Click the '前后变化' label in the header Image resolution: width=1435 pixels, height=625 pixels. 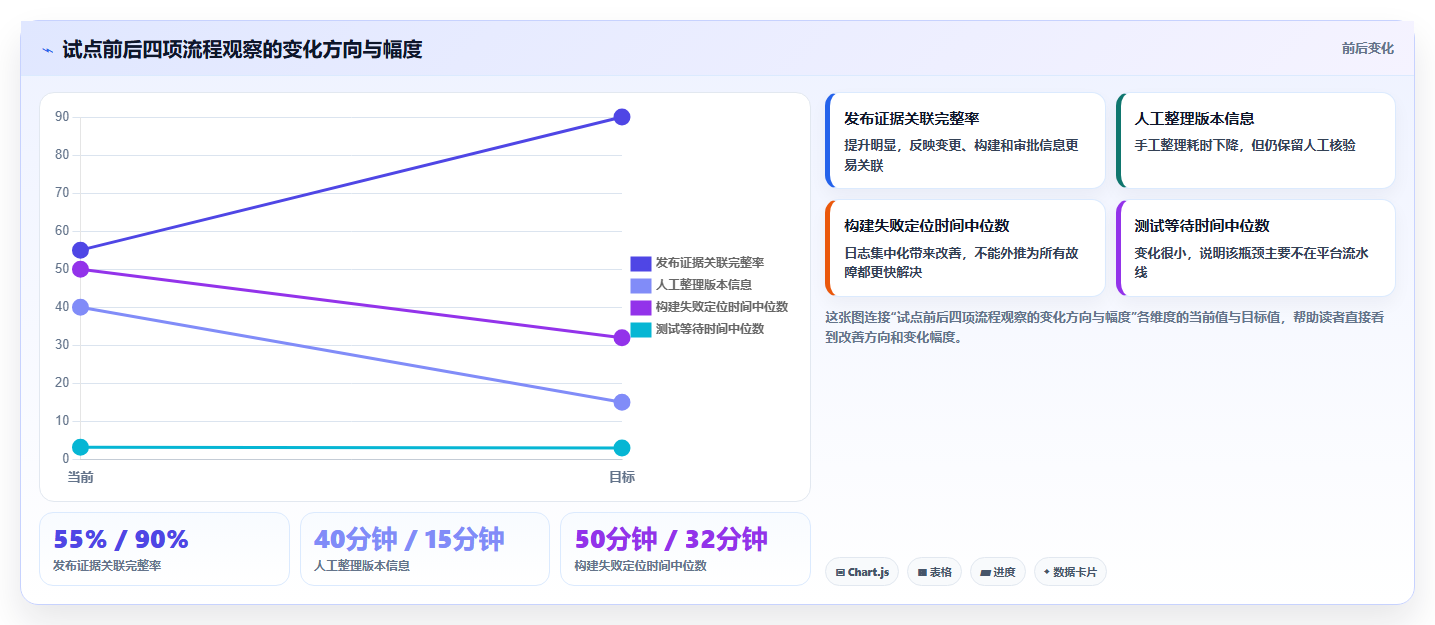pos(1367,49)
